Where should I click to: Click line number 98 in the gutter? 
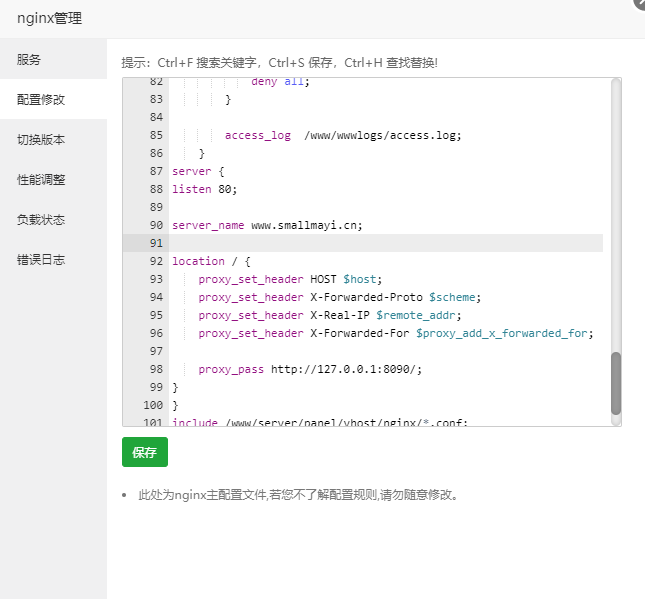[156, 369]
